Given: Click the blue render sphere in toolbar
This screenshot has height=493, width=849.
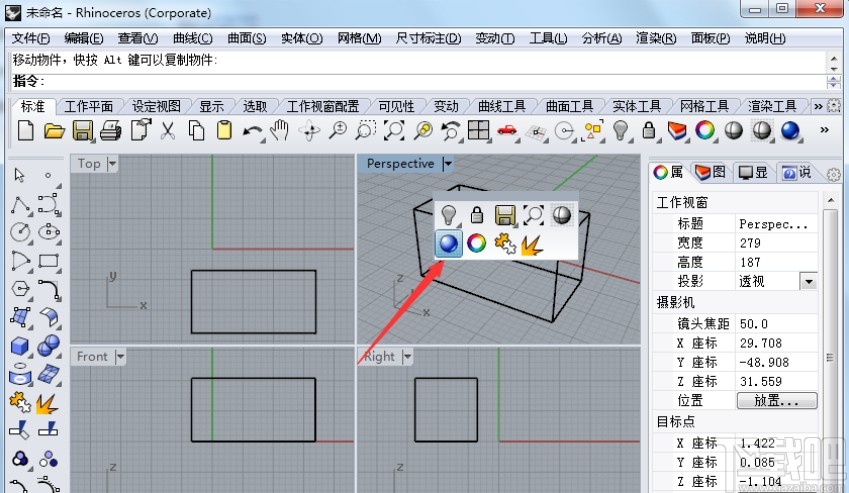Looking at the screenshot, I should [x=790, y=130].
